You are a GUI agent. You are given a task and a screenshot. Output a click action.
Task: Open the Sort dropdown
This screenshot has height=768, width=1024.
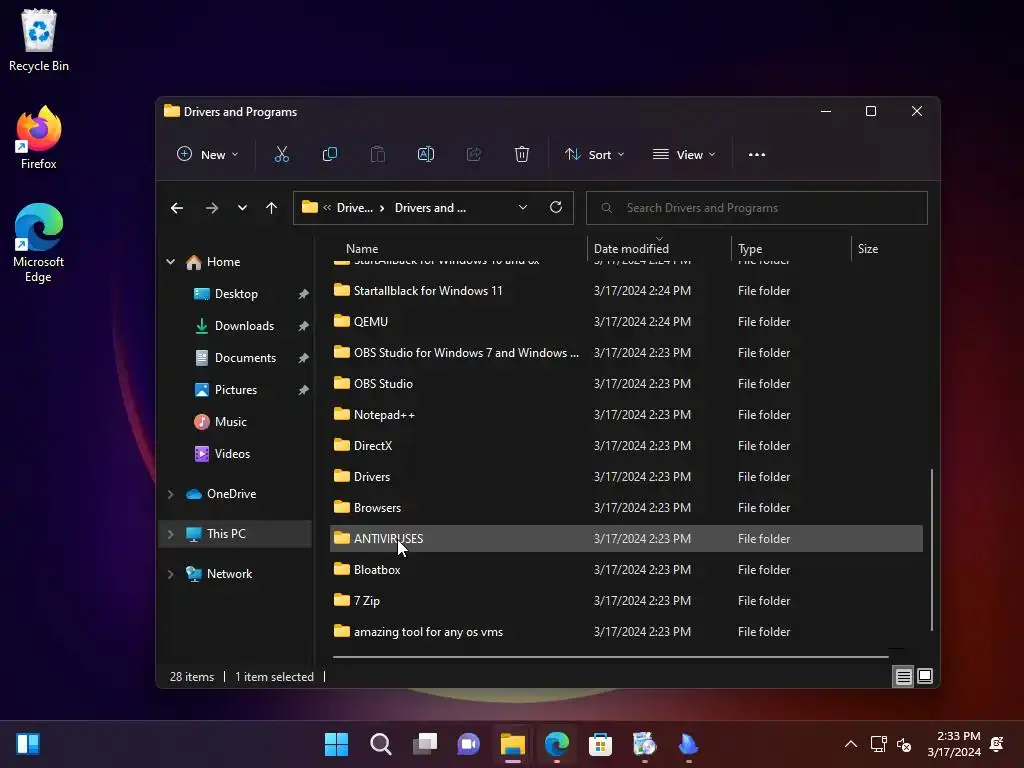[595, 155]
